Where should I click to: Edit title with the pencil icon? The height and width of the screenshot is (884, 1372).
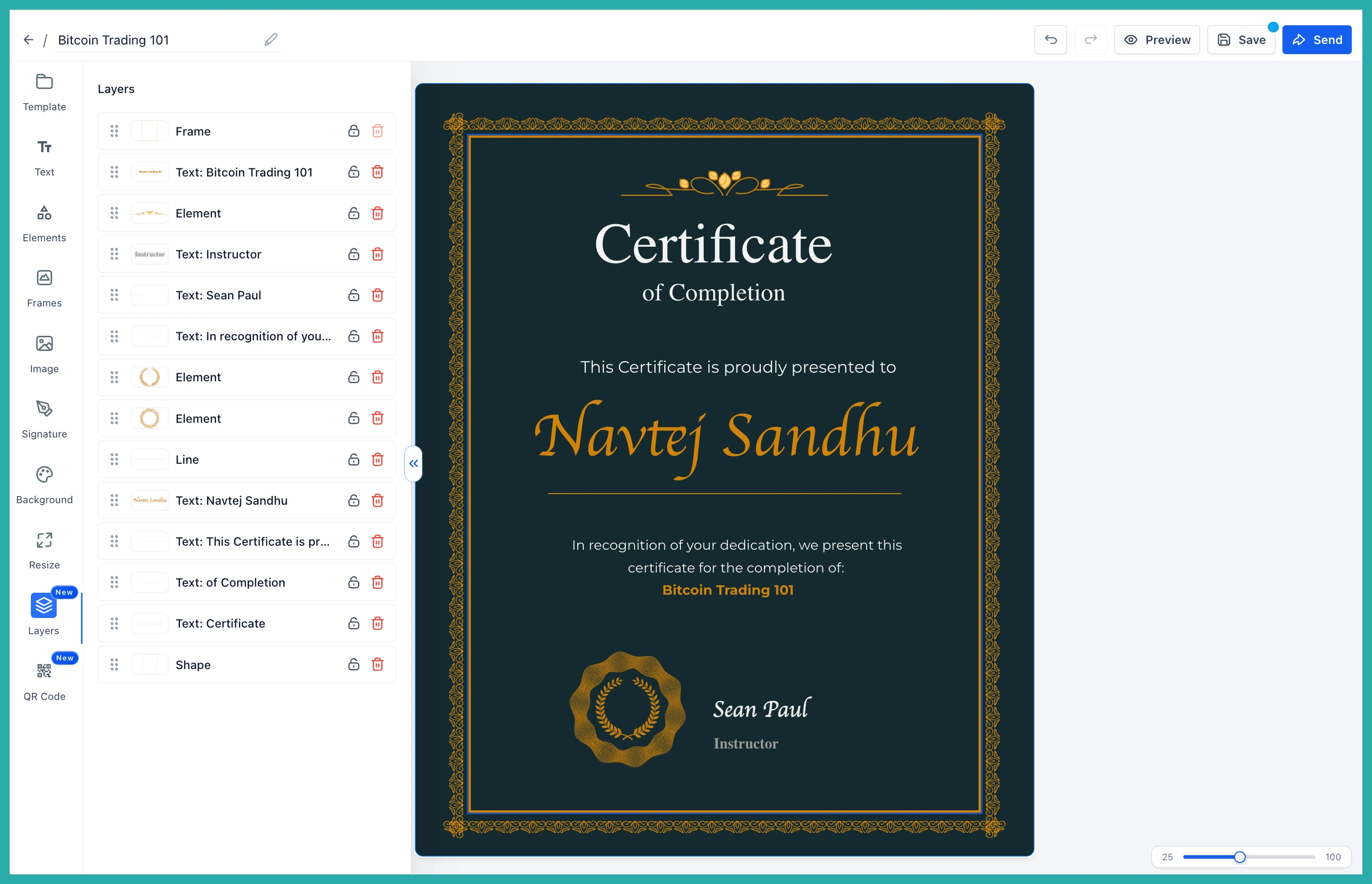271,39
